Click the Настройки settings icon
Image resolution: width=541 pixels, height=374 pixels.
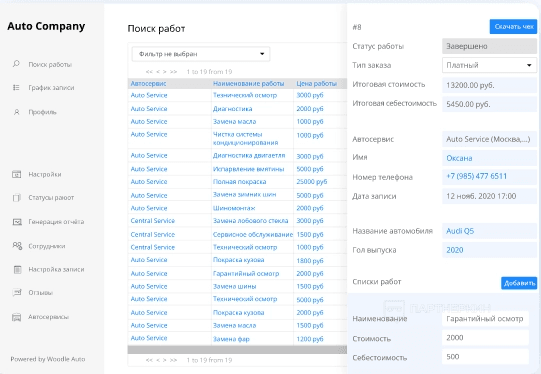point(17,174)
